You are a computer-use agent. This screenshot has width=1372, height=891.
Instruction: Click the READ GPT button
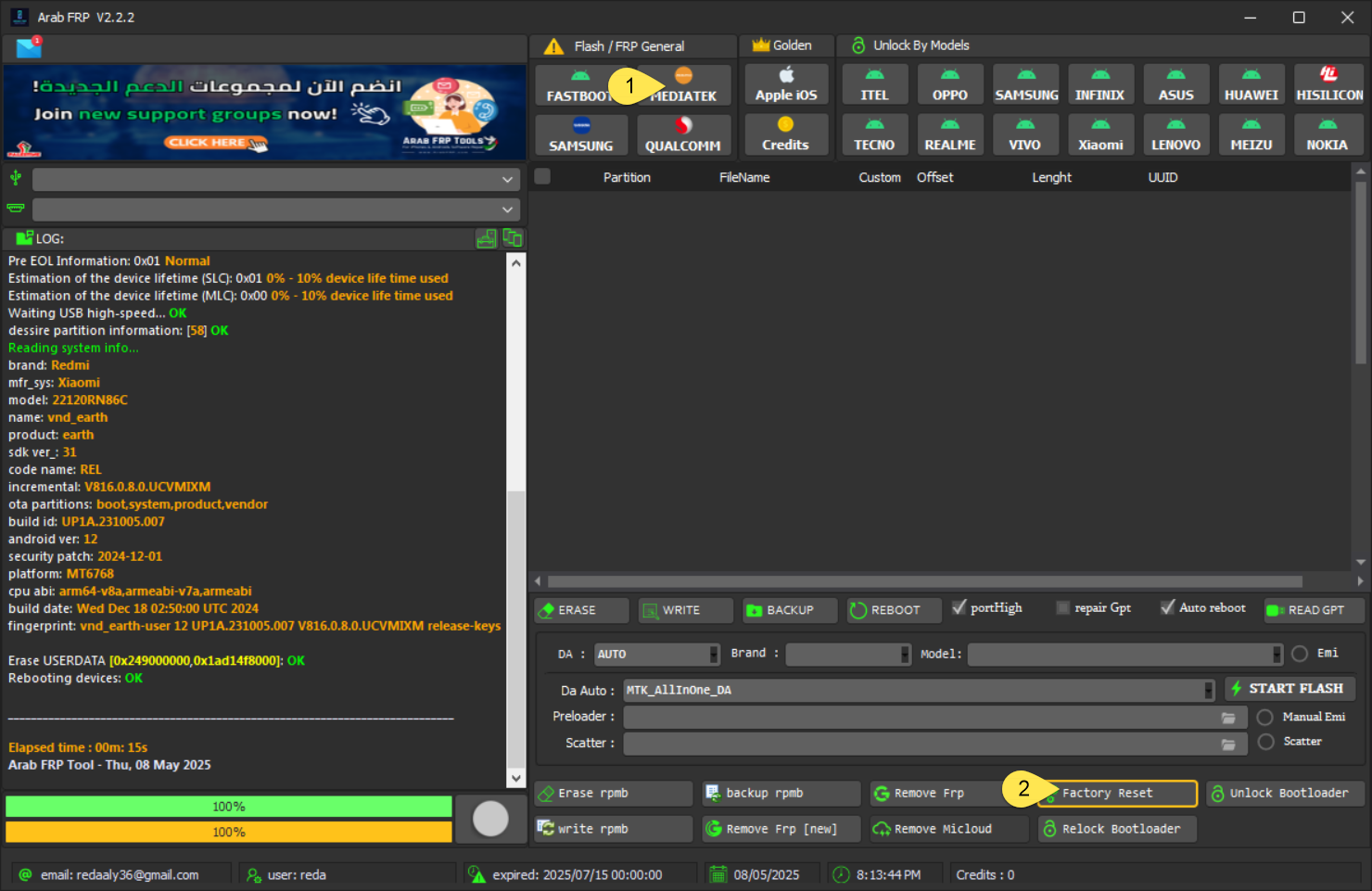pyautogui.click(x=1314, y=610)
